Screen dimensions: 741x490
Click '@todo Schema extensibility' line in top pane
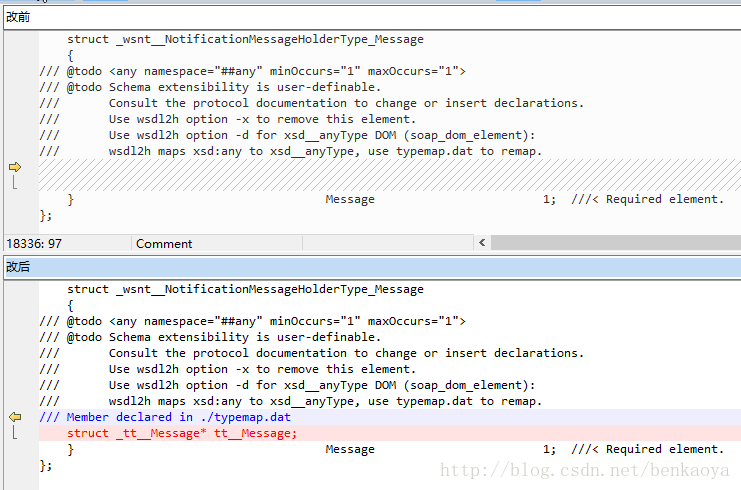(210, 87)
